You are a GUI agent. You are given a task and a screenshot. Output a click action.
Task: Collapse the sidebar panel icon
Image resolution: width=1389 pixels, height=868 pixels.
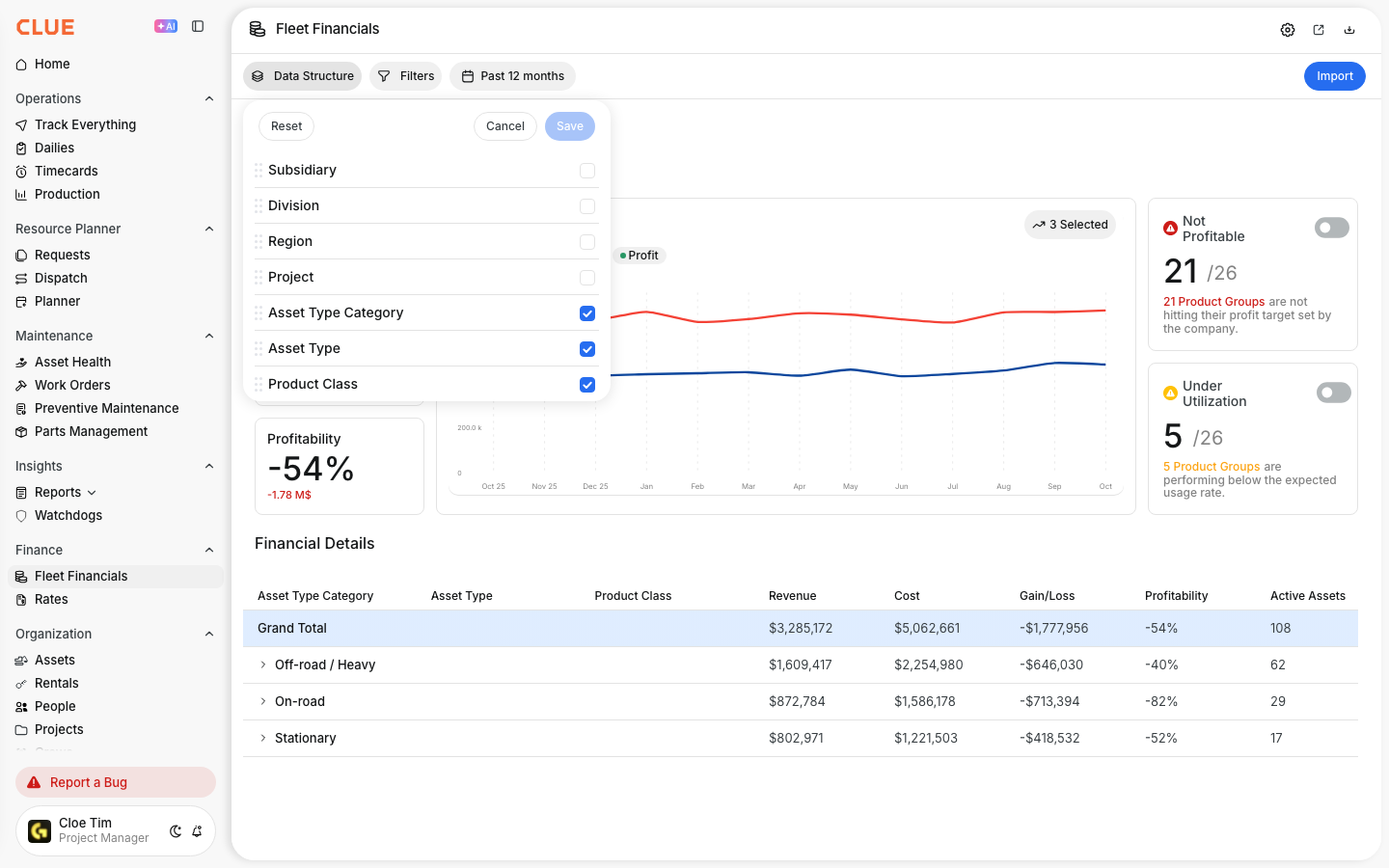(198, 26)
